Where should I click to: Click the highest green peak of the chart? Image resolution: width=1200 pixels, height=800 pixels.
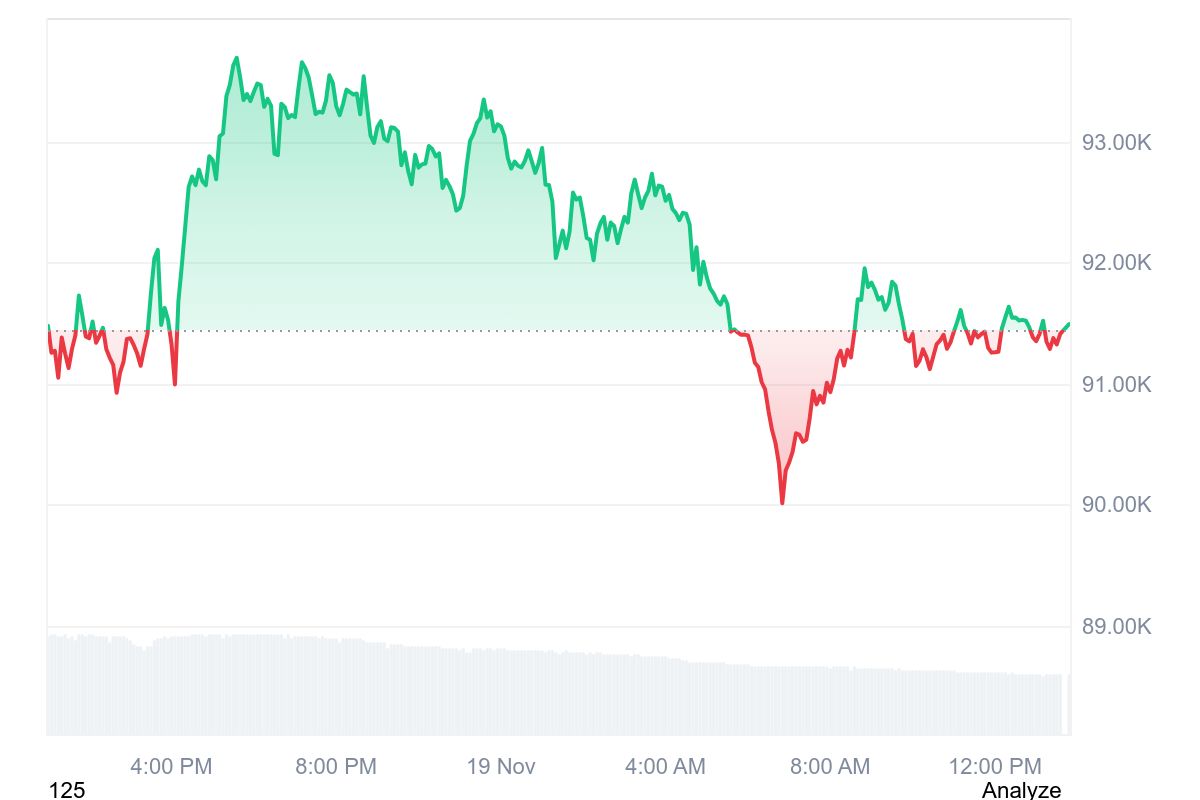(237, 58)
